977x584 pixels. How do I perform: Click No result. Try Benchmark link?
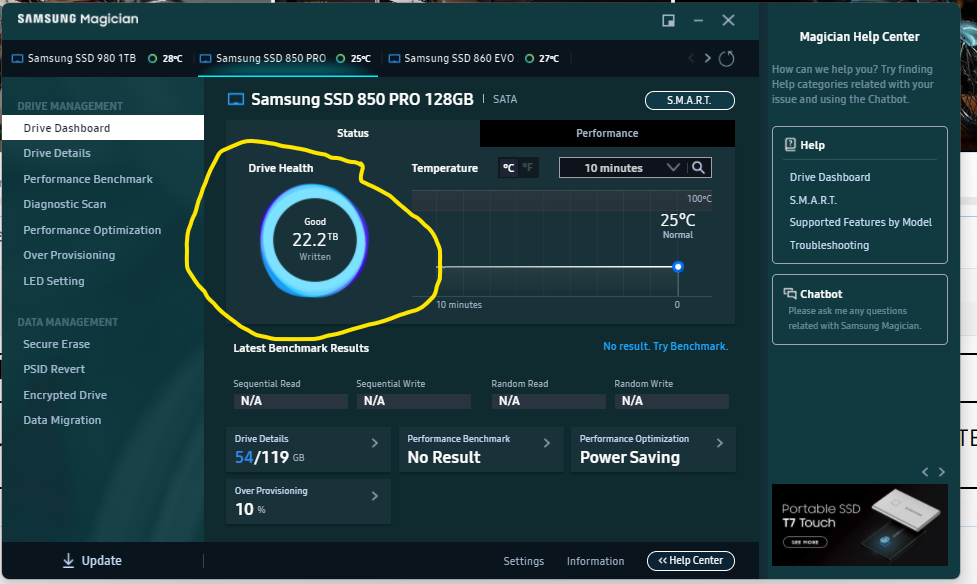(665, 347)
